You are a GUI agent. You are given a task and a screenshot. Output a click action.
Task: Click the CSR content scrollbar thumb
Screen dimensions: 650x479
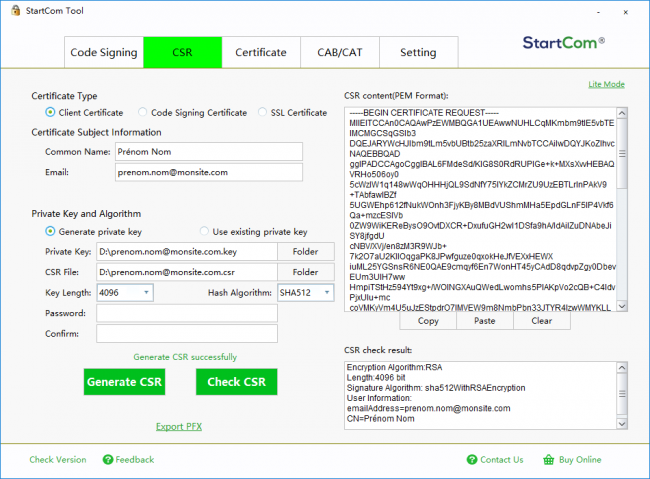point(622,153)
